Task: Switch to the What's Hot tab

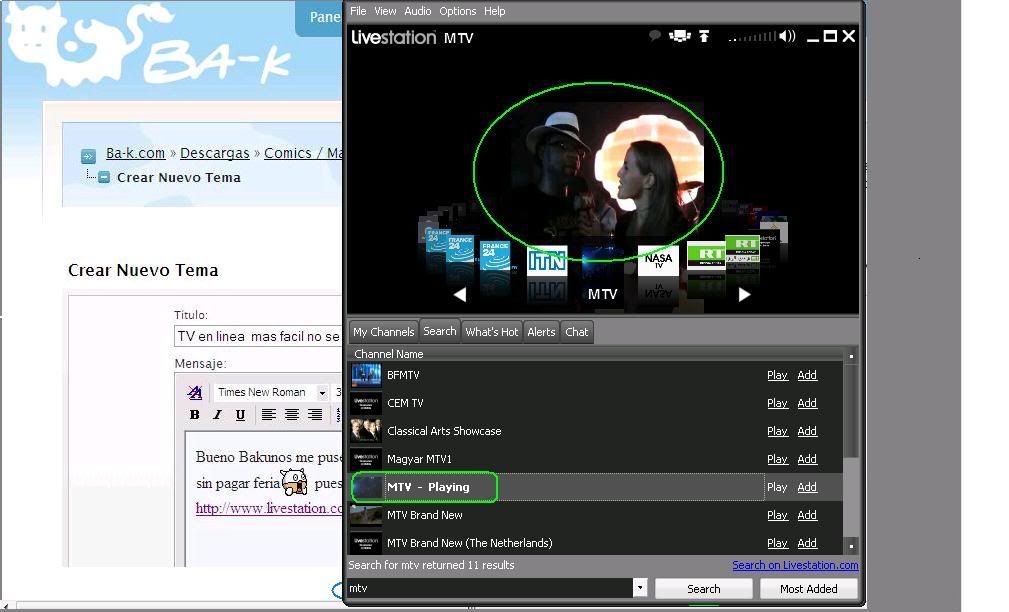Action: point(492,332)
